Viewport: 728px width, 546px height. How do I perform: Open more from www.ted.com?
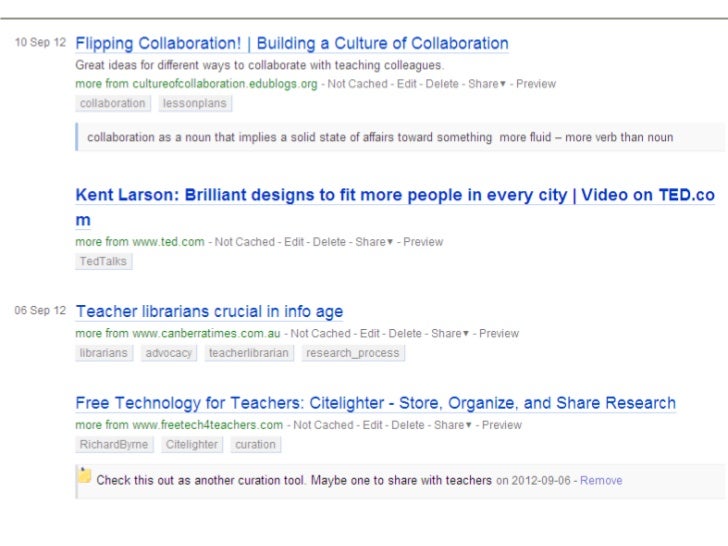pos(140,242)
